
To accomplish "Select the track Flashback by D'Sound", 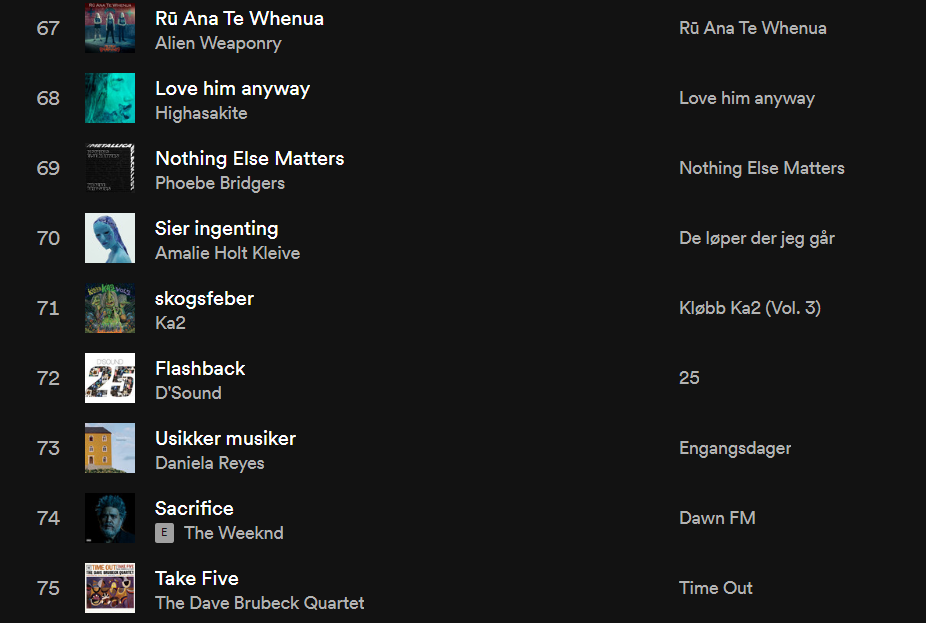I will click(200, 368).
